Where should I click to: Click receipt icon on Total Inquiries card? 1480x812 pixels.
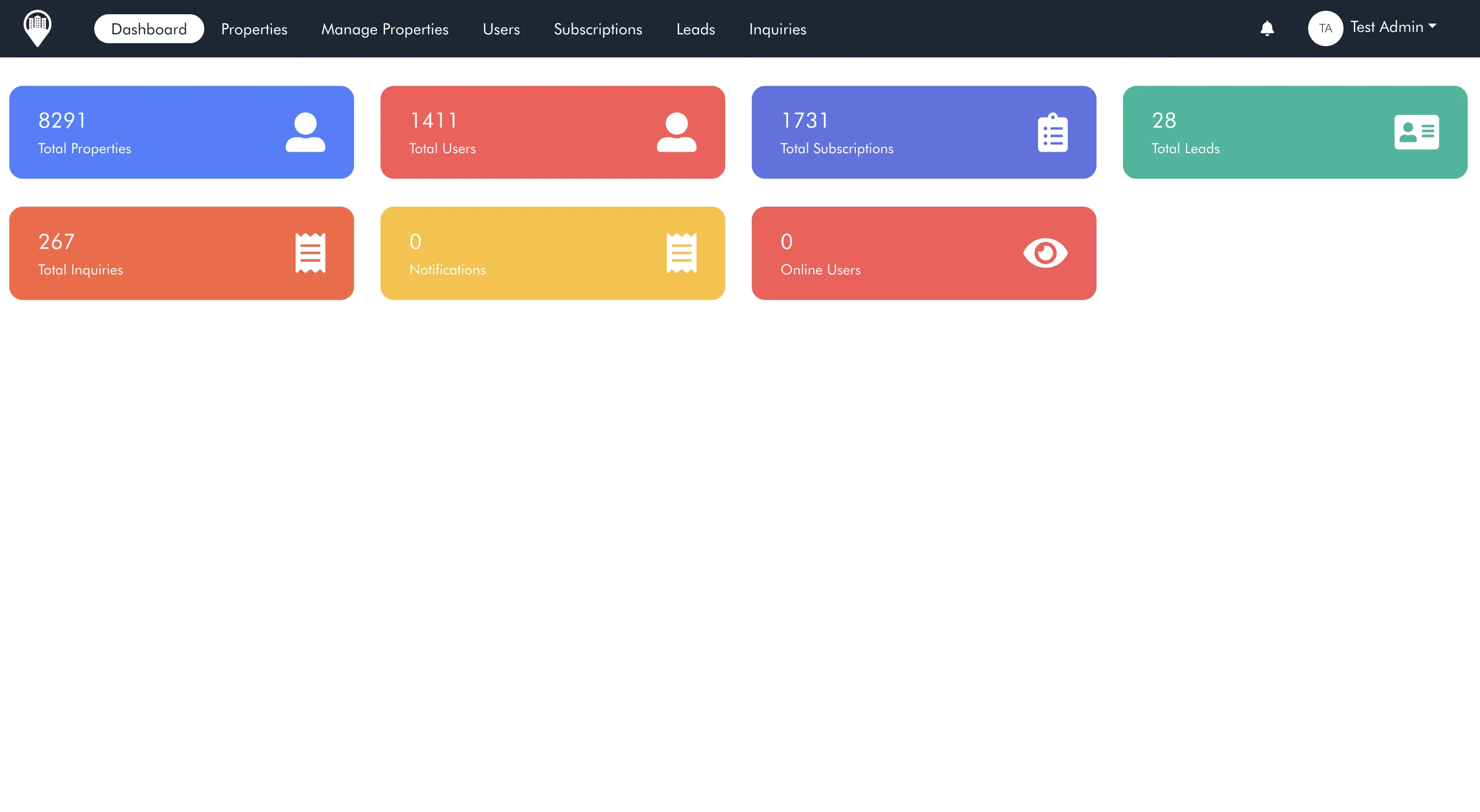(310, 253)
